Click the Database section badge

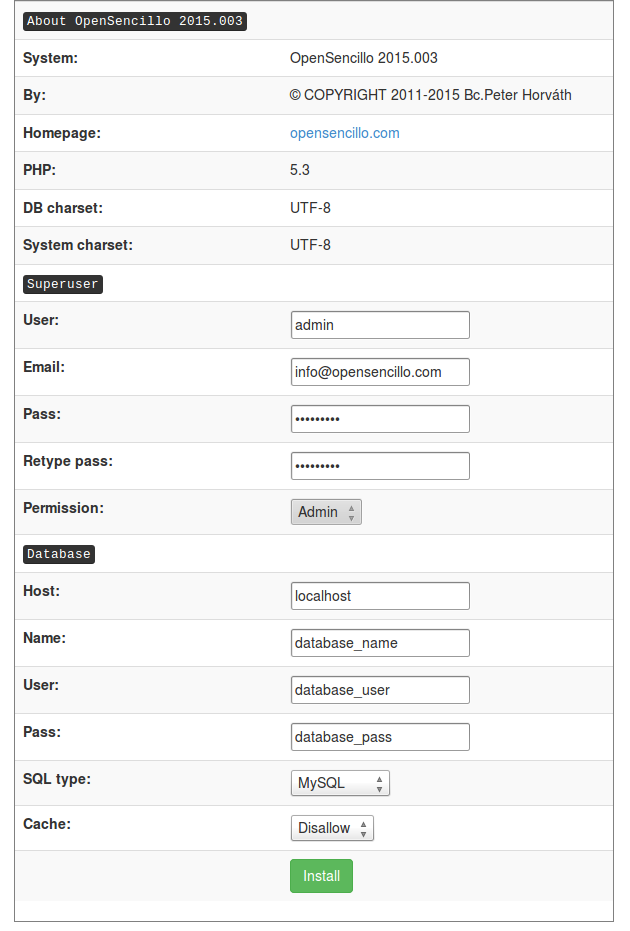pos(59,554)
